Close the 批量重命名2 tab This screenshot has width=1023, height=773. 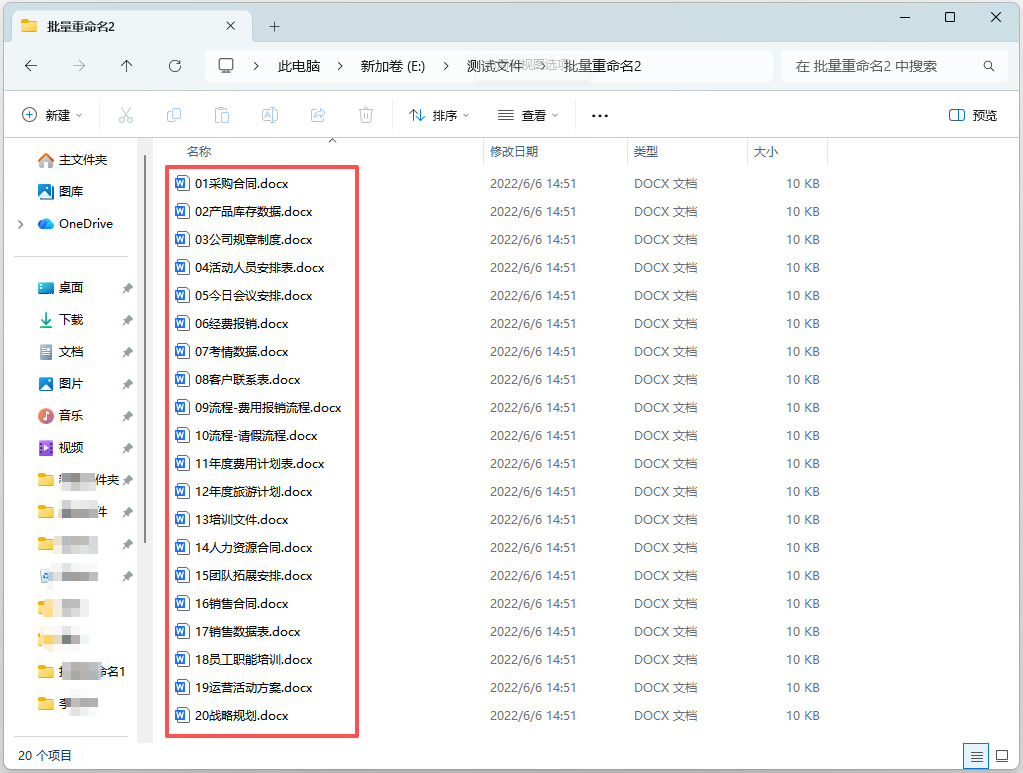[x=231, y=26]
